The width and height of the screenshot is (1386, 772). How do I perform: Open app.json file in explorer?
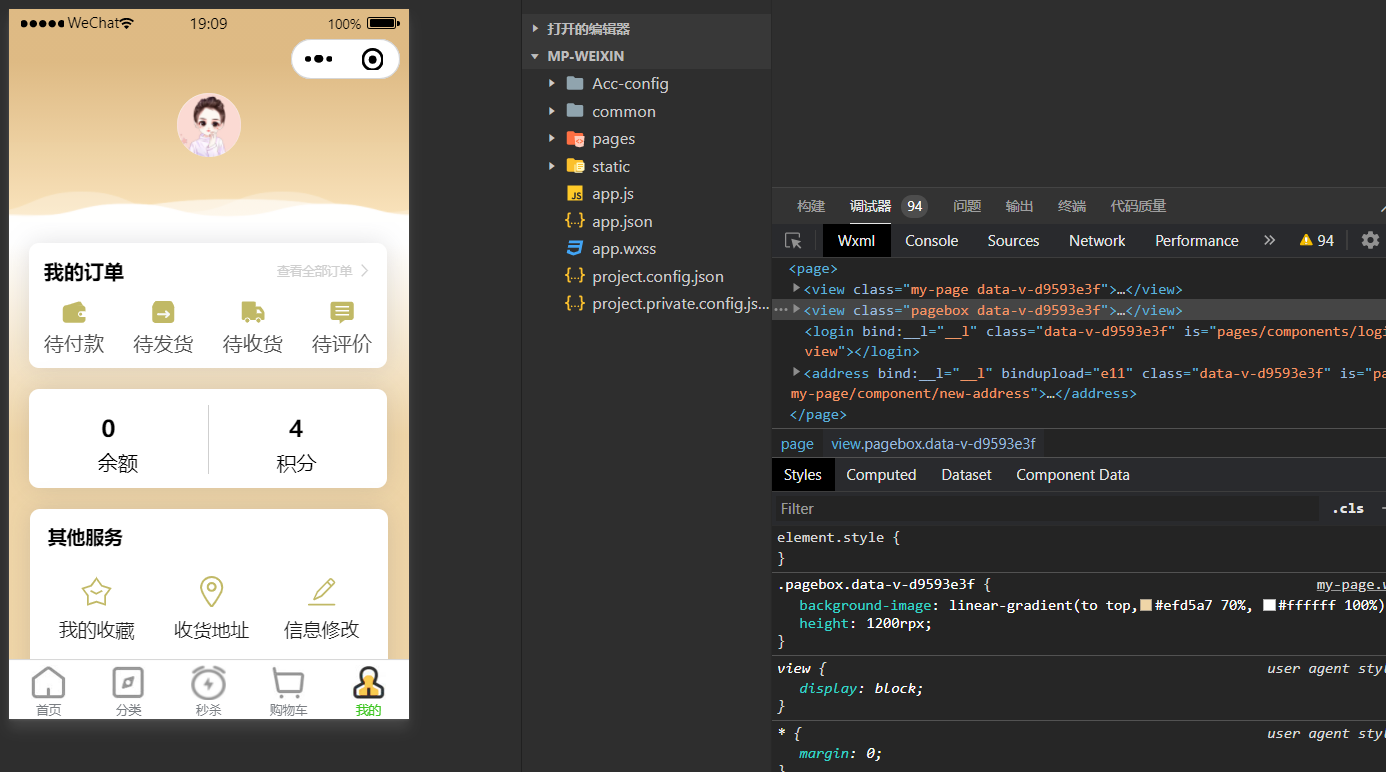[x=621, y=221]
